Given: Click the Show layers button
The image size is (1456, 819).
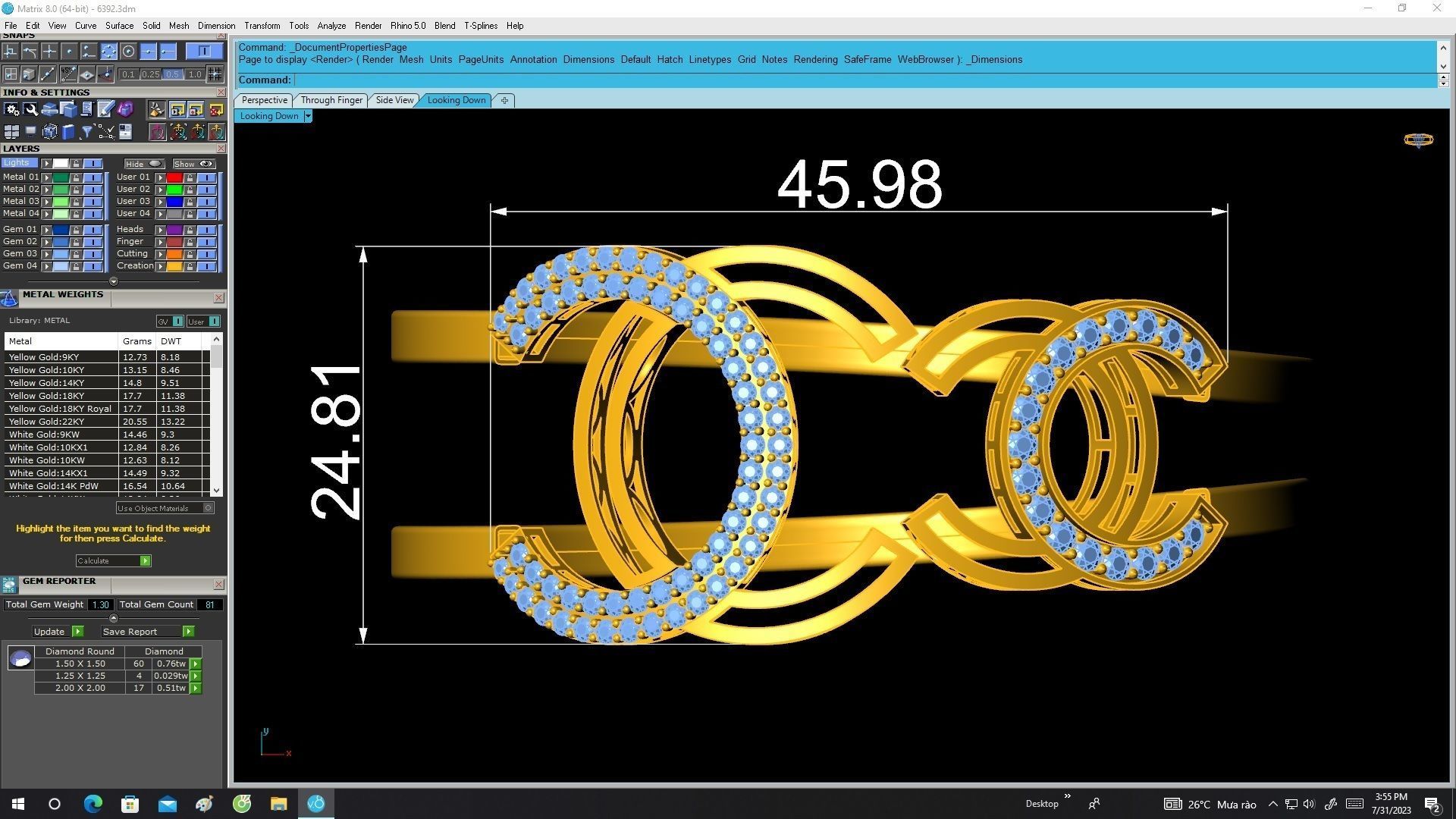Looking at the screenshot, I should click(194, 164).
